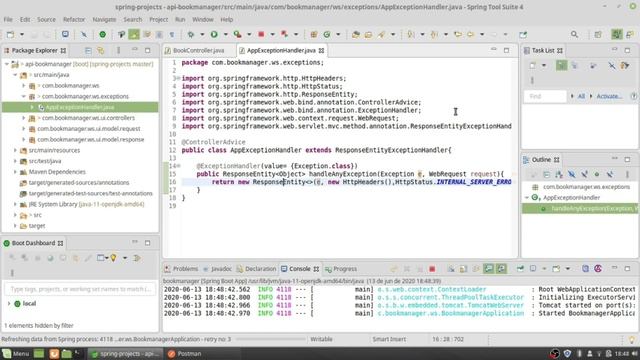Screen dimensions: 640x360
Task: Expand the local node in Boot Dashboard
Action: tap(9, 304)
